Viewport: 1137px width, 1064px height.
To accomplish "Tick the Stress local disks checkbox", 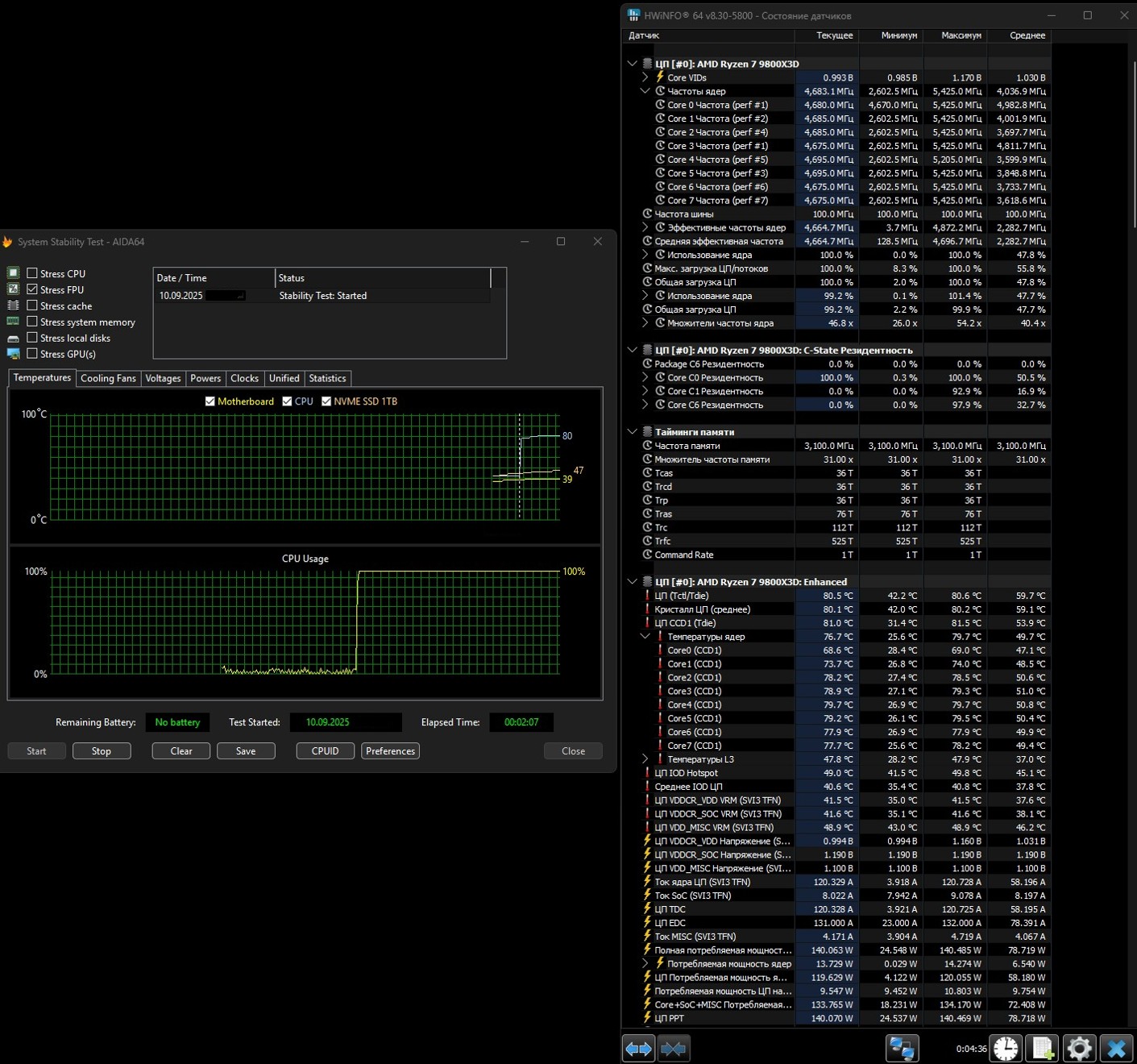I will (x=32, y=338).
